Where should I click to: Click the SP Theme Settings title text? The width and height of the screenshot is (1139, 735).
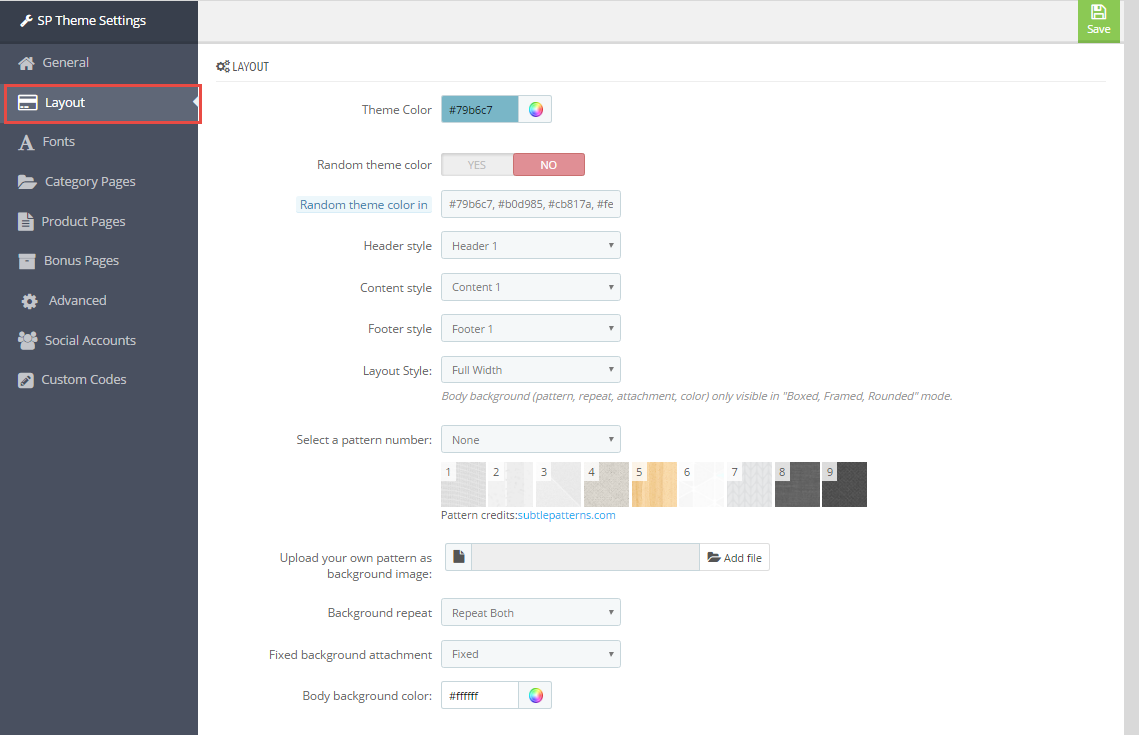pyautogui.click(x=92, y=20)
